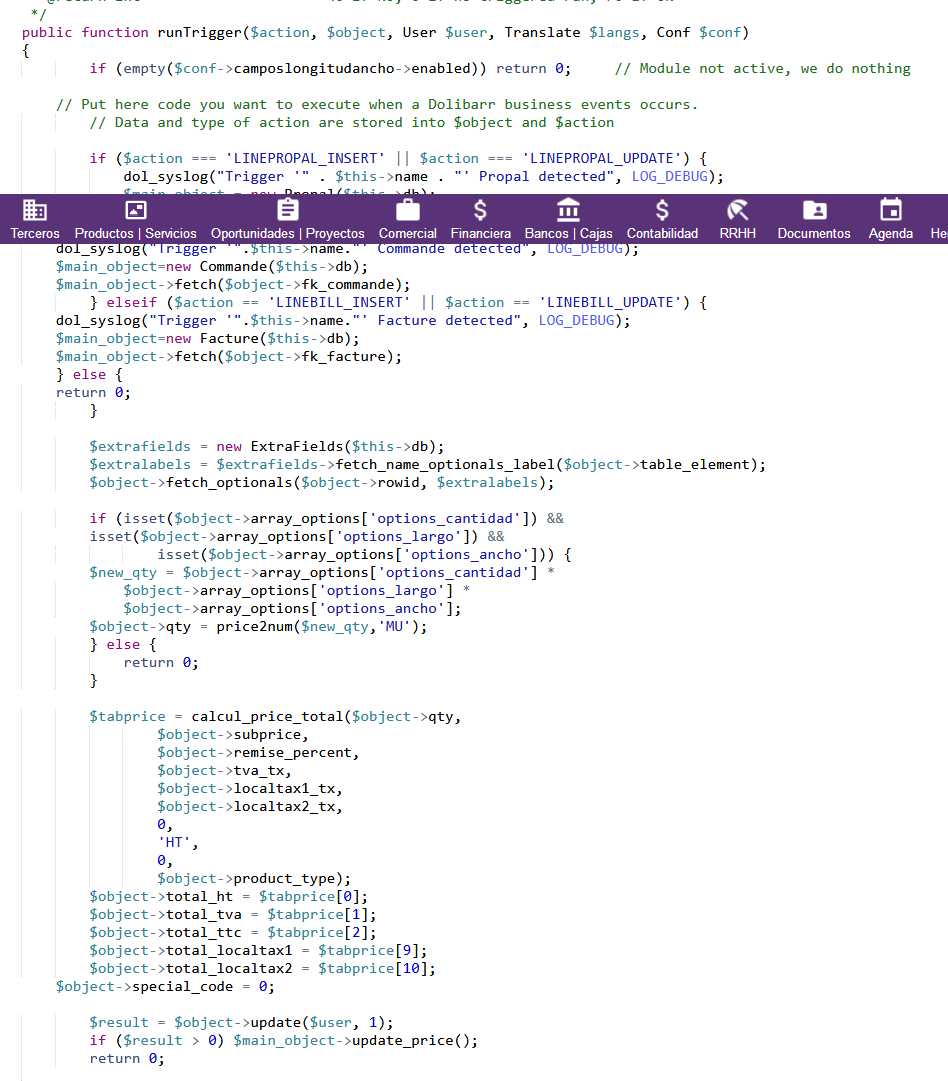Screen dimensions: 948x1081
Task: Select the Oportunidades | Proyectos menu label
Action: [288, 234]
